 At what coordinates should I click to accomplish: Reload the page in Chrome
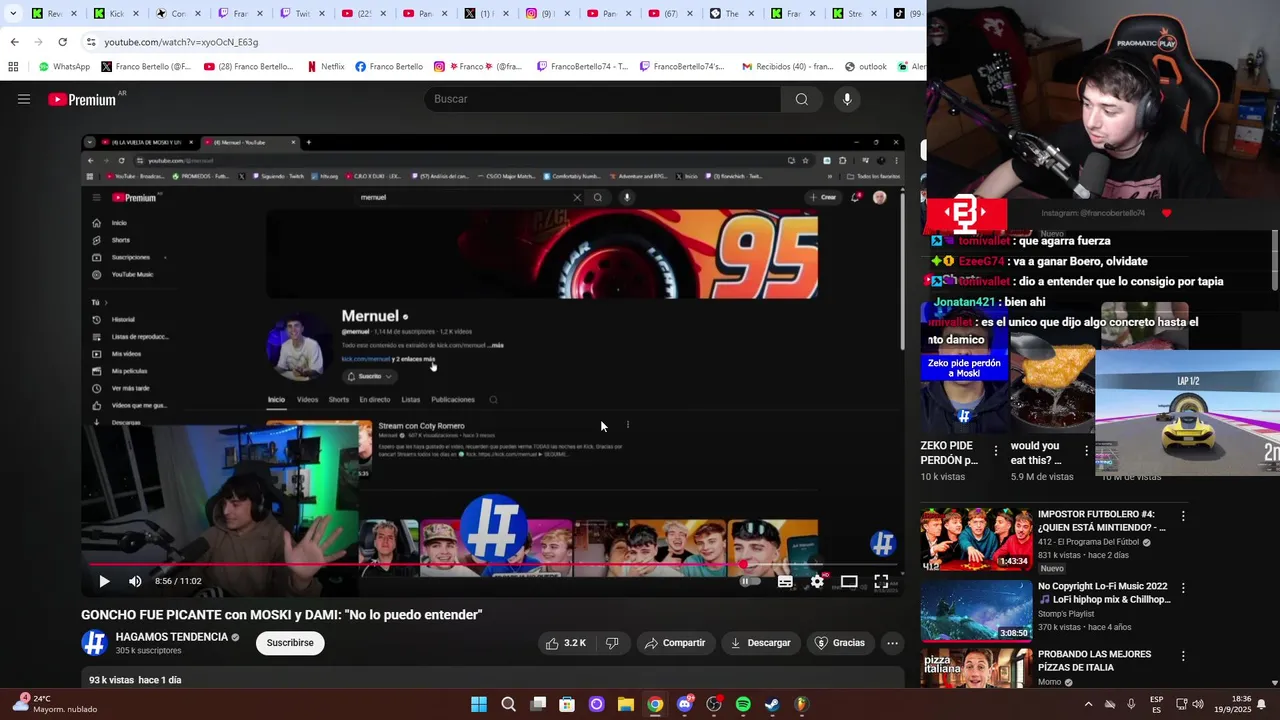tap(62, 42)
